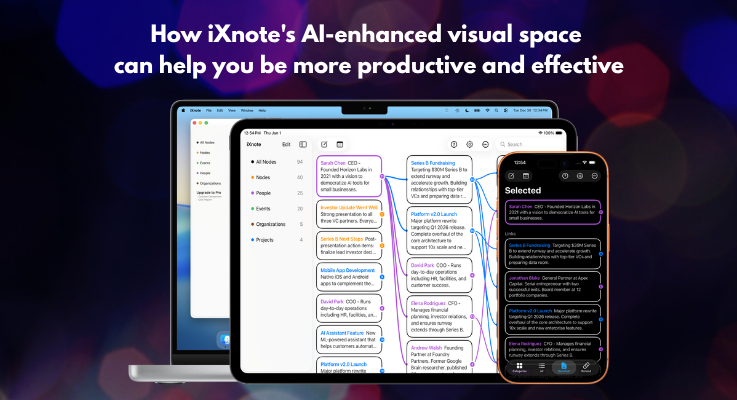Click Upgrade to Pro in MacBook sidebar
Viewport: 737px width, 400px height.
pos(209,193)
